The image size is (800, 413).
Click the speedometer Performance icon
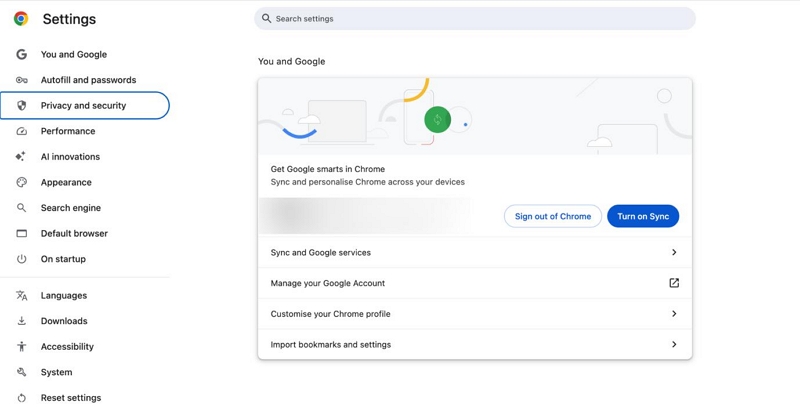click(21, 131)
